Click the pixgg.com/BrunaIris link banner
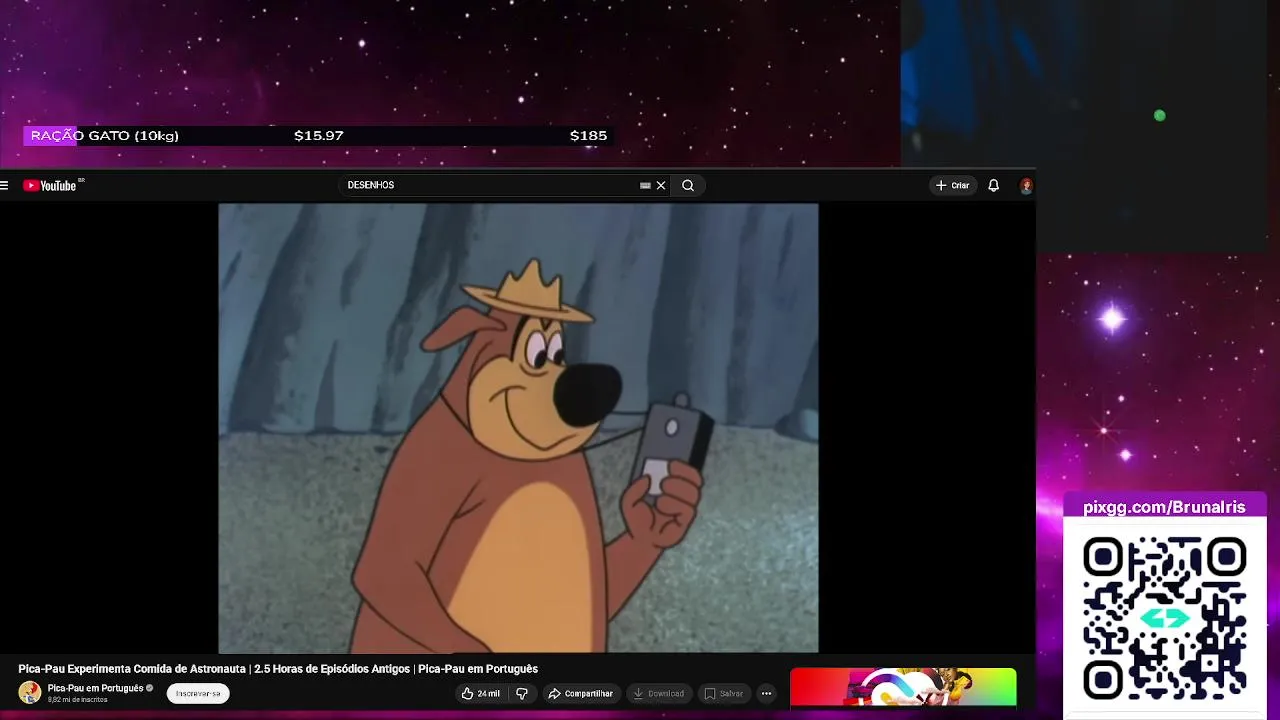The width and height of the screenshot is (1280, 720). point(1164,507)
